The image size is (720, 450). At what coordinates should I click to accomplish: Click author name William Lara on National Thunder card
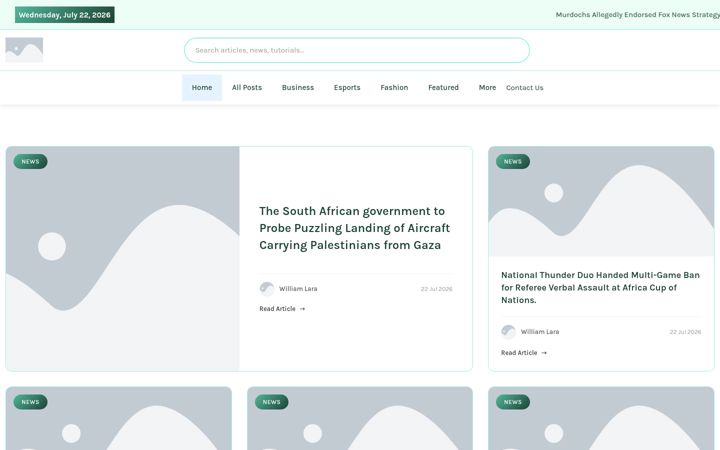tap(540, 332)
